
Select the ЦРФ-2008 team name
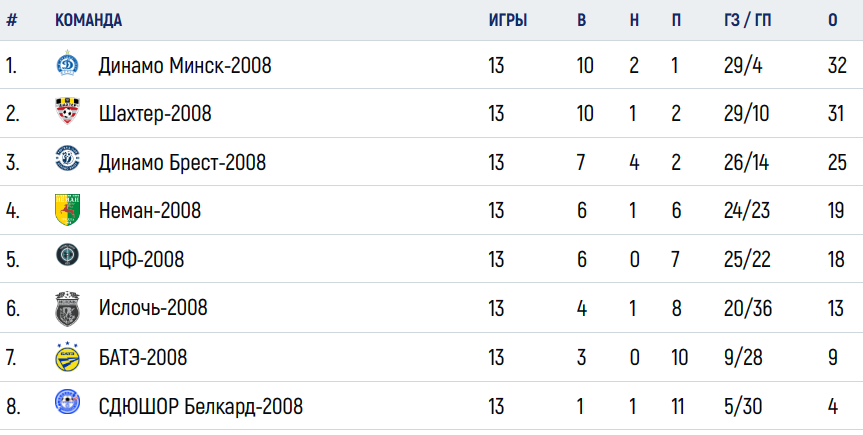click(x=141, y=259)
